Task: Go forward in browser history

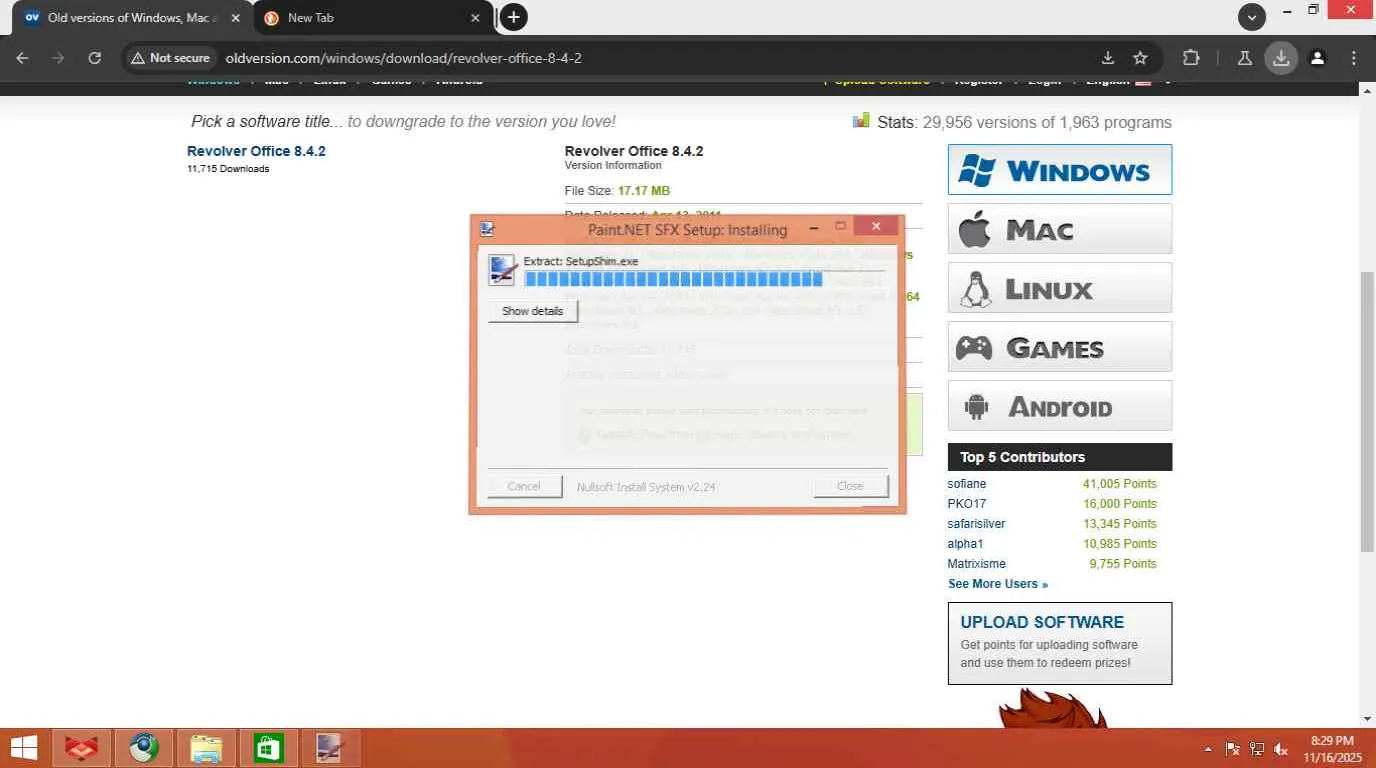Action: [58, 58]
